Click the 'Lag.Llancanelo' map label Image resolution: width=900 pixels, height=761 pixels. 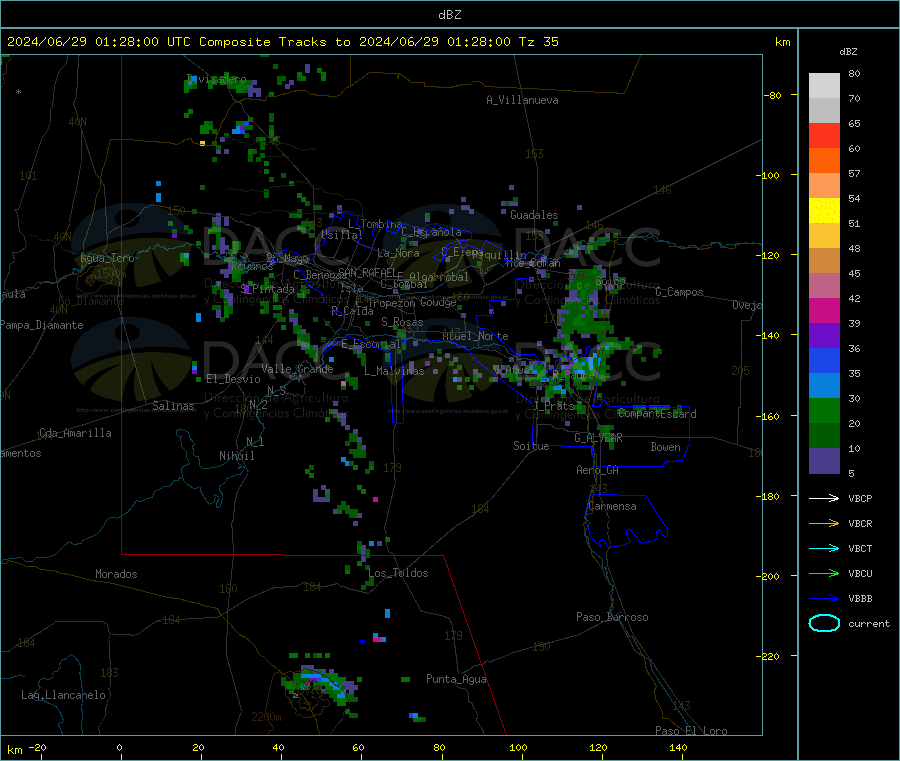[x=63, y=696]
